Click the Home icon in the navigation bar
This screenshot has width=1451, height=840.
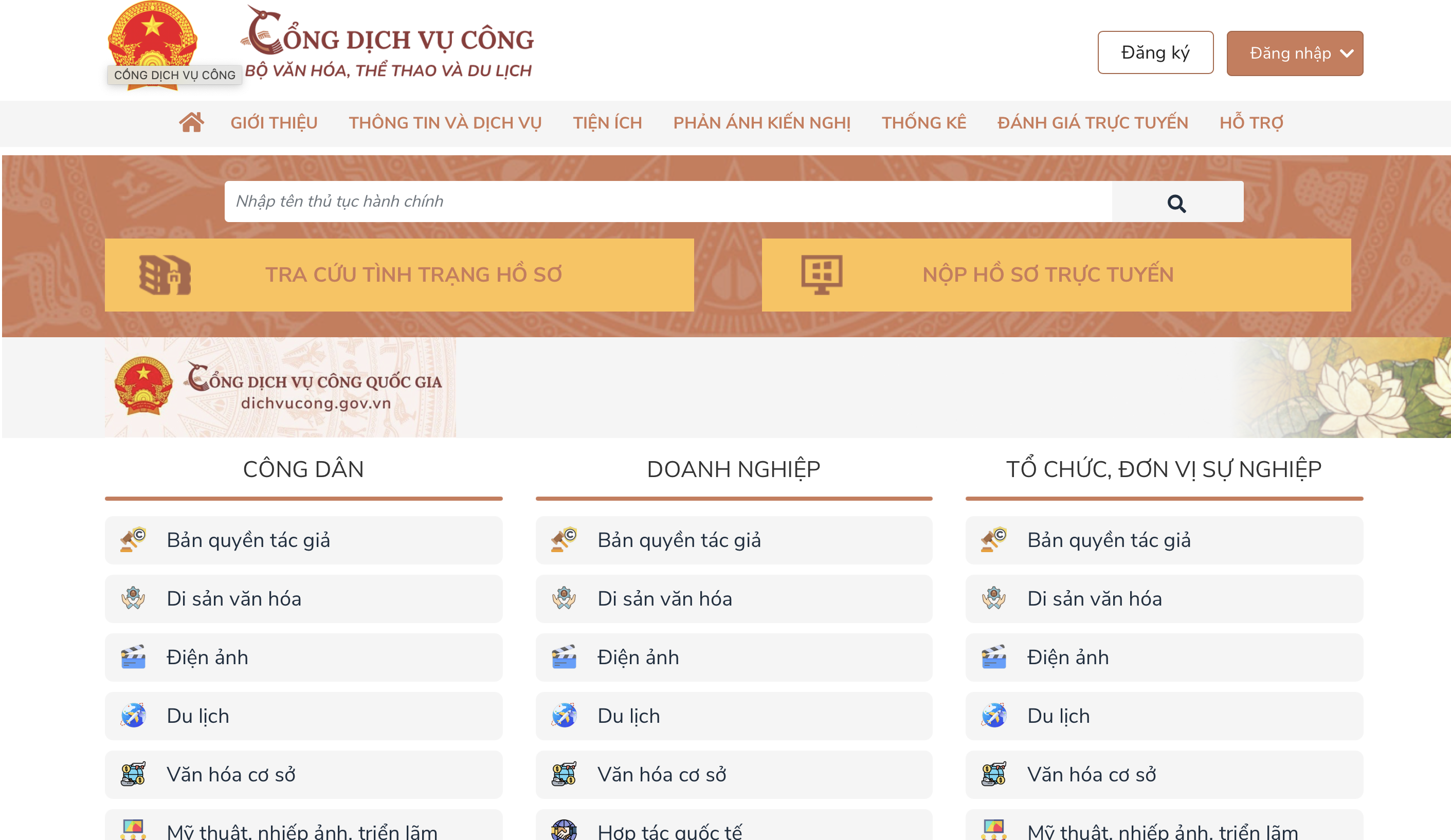point(192,121)
